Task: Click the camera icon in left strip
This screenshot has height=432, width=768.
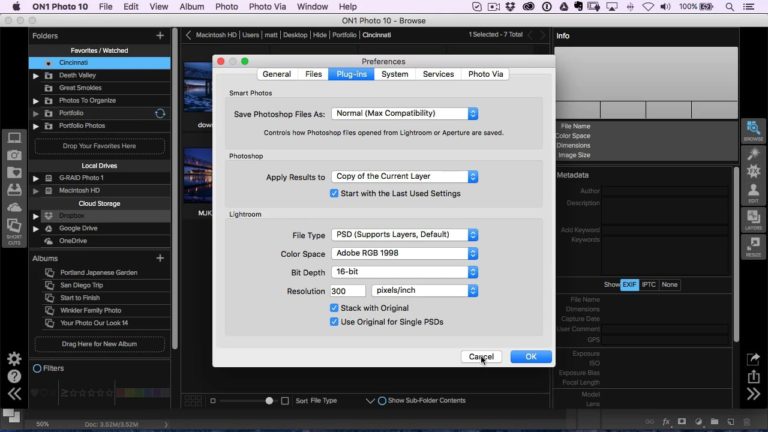Action: point(14,155)
